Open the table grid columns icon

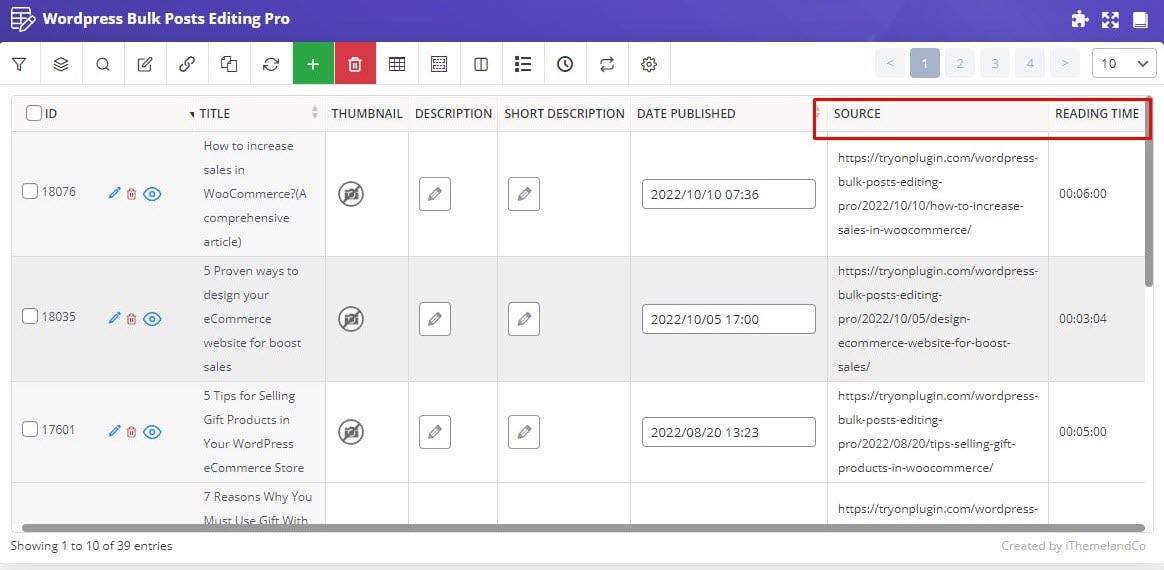point(397,64)
